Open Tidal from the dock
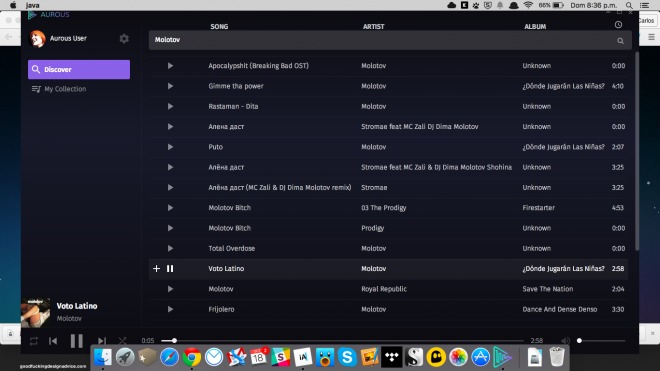The width and height of the screenshot is (660, 371). pos(392,358)
